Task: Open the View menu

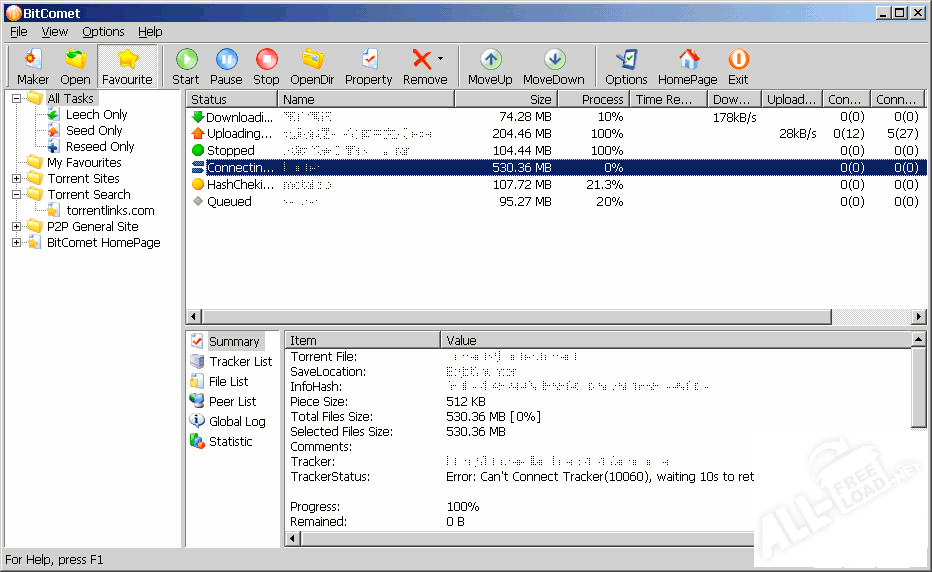Action: tap(55, 32)
